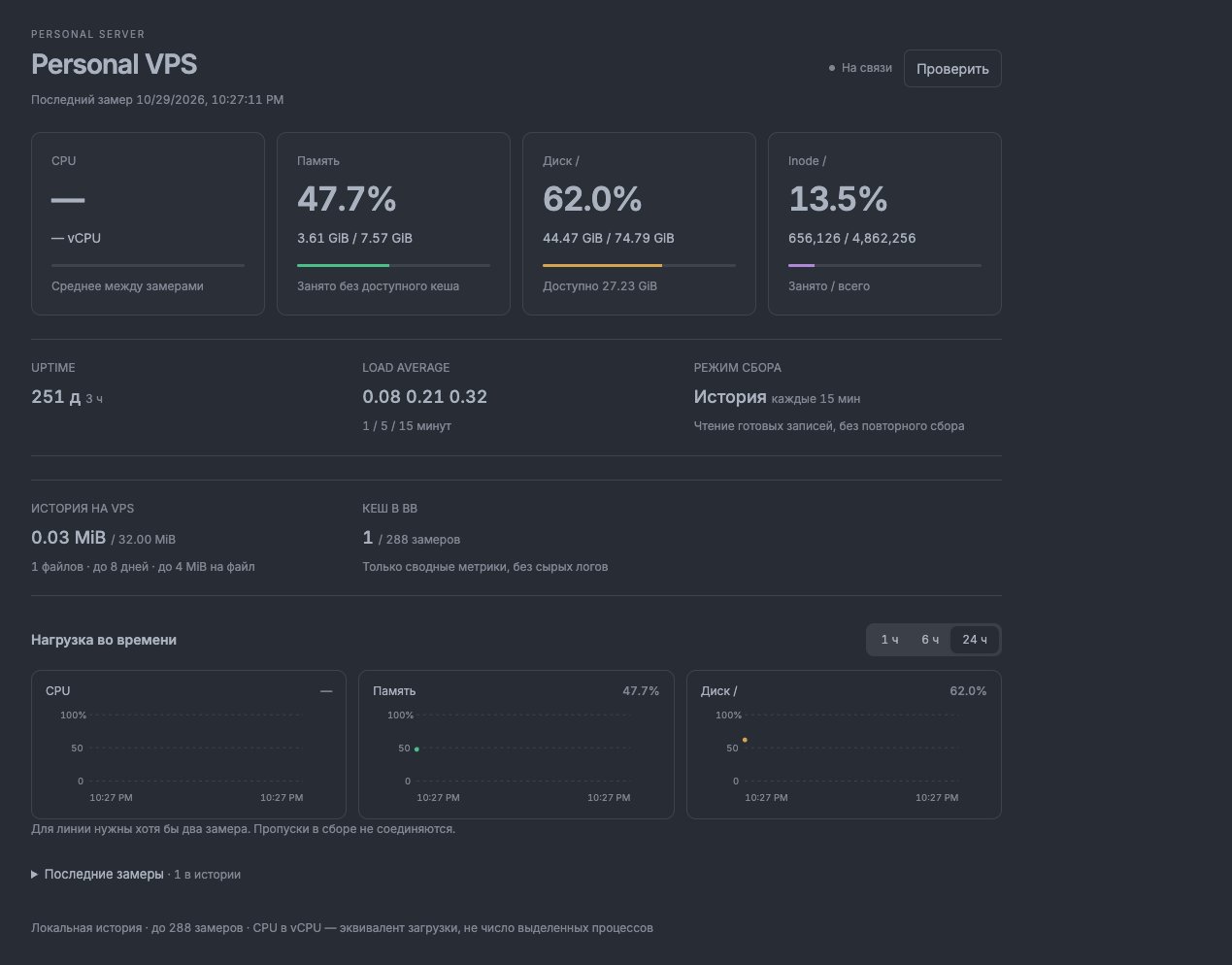Click the 44.47 GiB / 74.79 GiB text
Image resolution: width=1232 pixels, height=965 pixels.
click(608, 238)
